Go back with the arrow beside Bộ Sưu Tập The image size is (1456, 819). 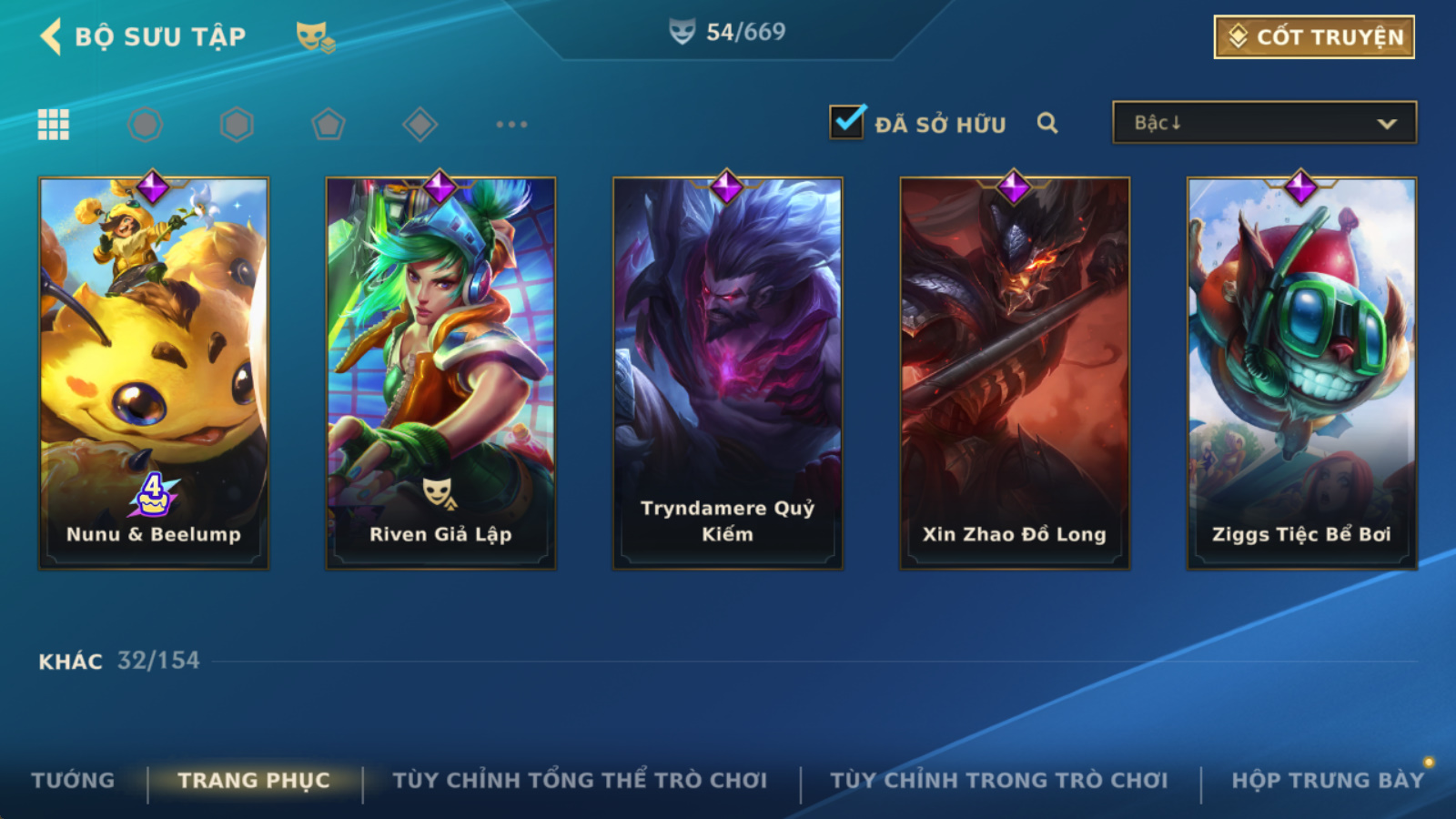click(51, 36)
